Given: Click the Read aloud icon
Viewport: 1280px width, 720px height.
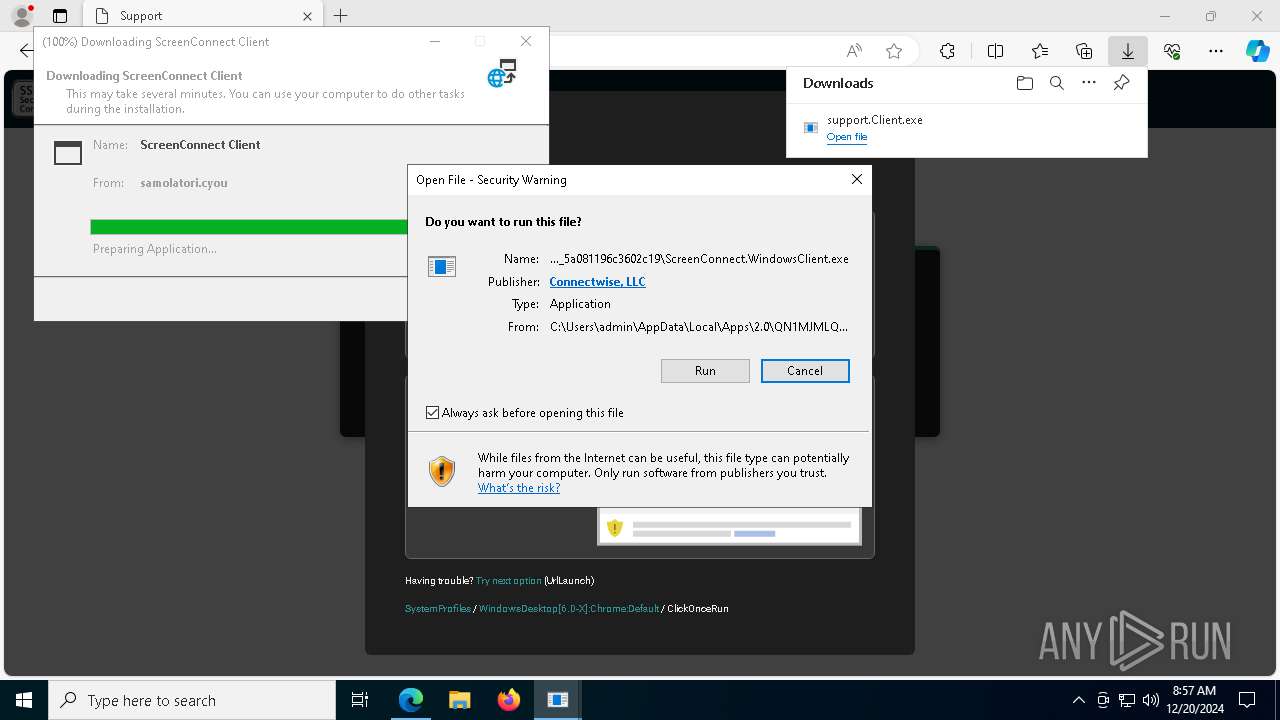Looking at the screenshot, I should coord(854,51).
